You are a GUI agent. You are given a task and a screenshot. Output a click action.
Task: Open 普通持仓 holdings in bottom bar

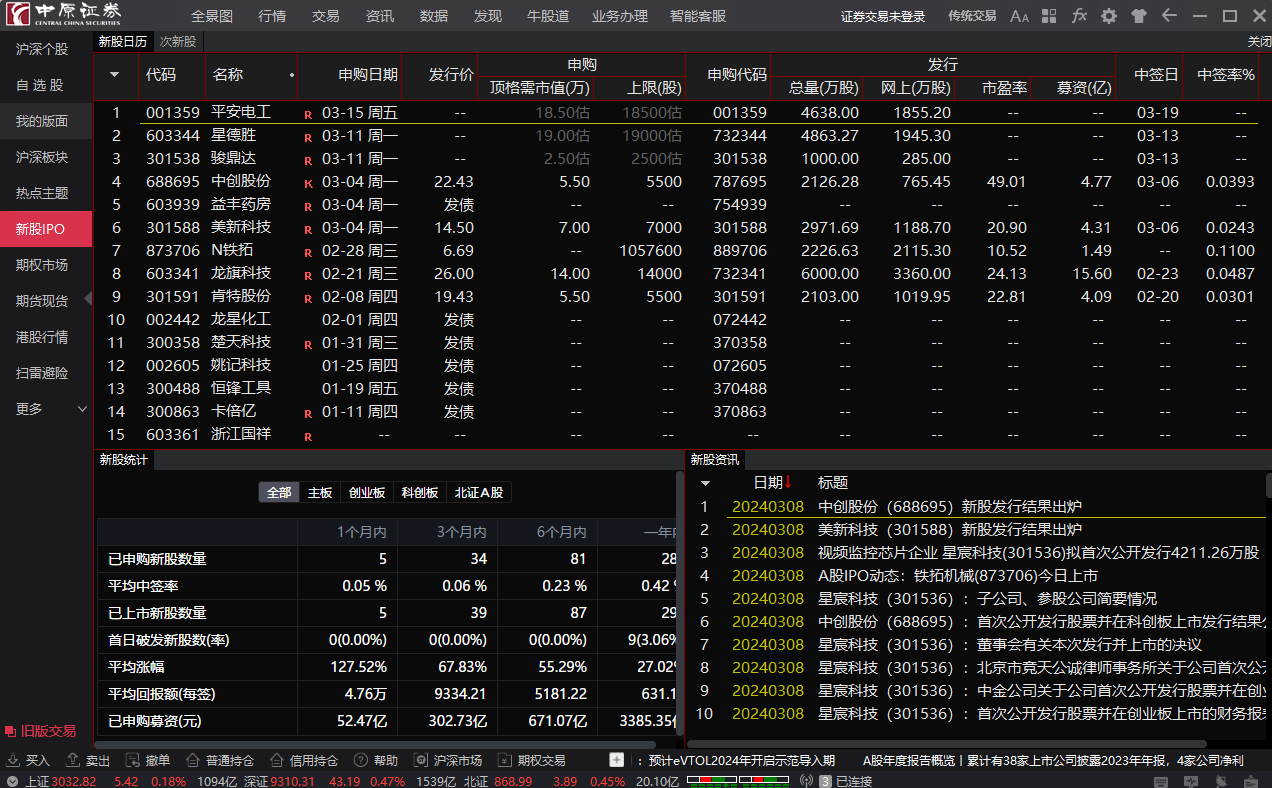tap(220, 760)
